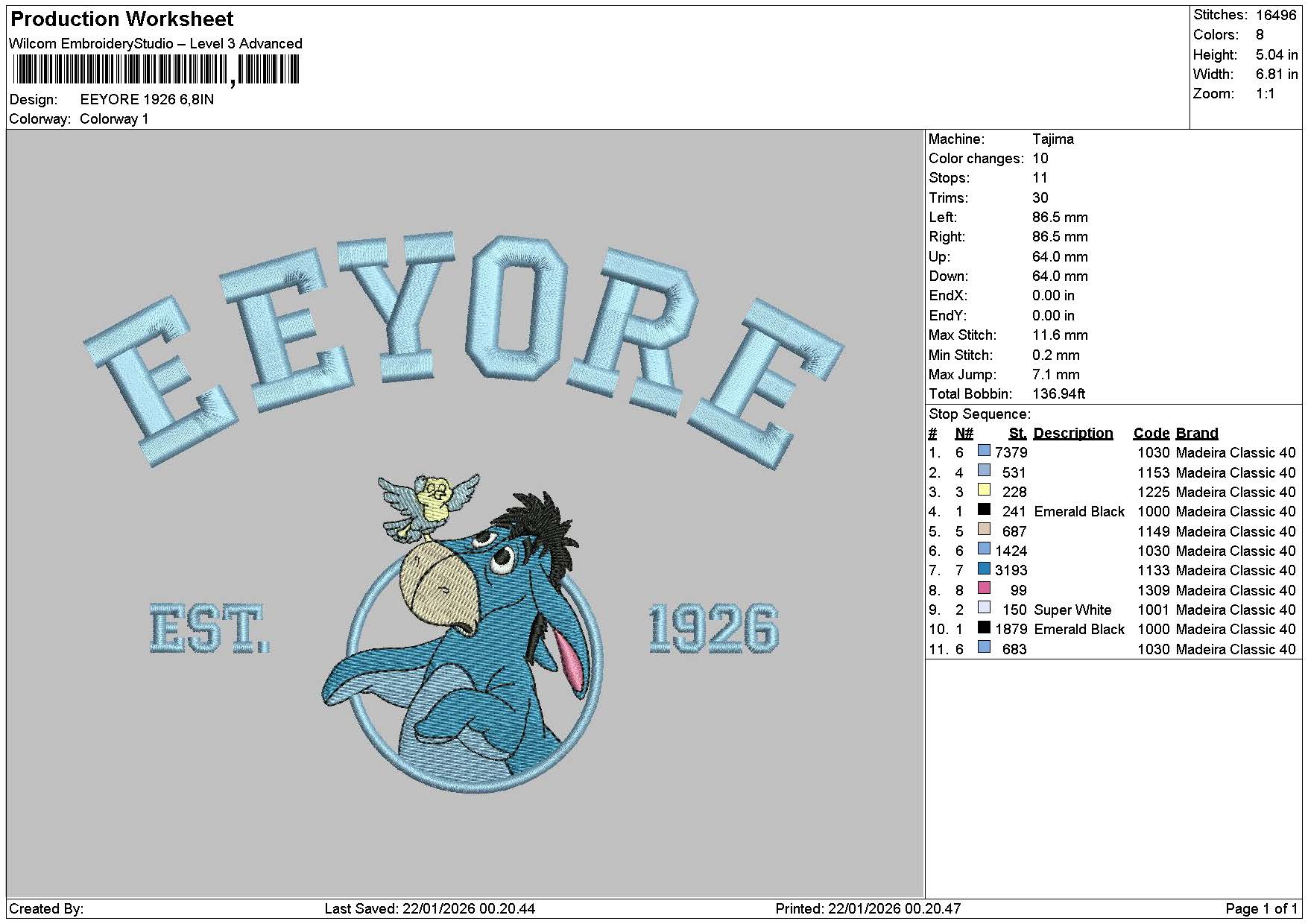Click the 'Printed' timestamp
Screen dimensions: 1308x924
pyautogui.click(x=868, y=908)
